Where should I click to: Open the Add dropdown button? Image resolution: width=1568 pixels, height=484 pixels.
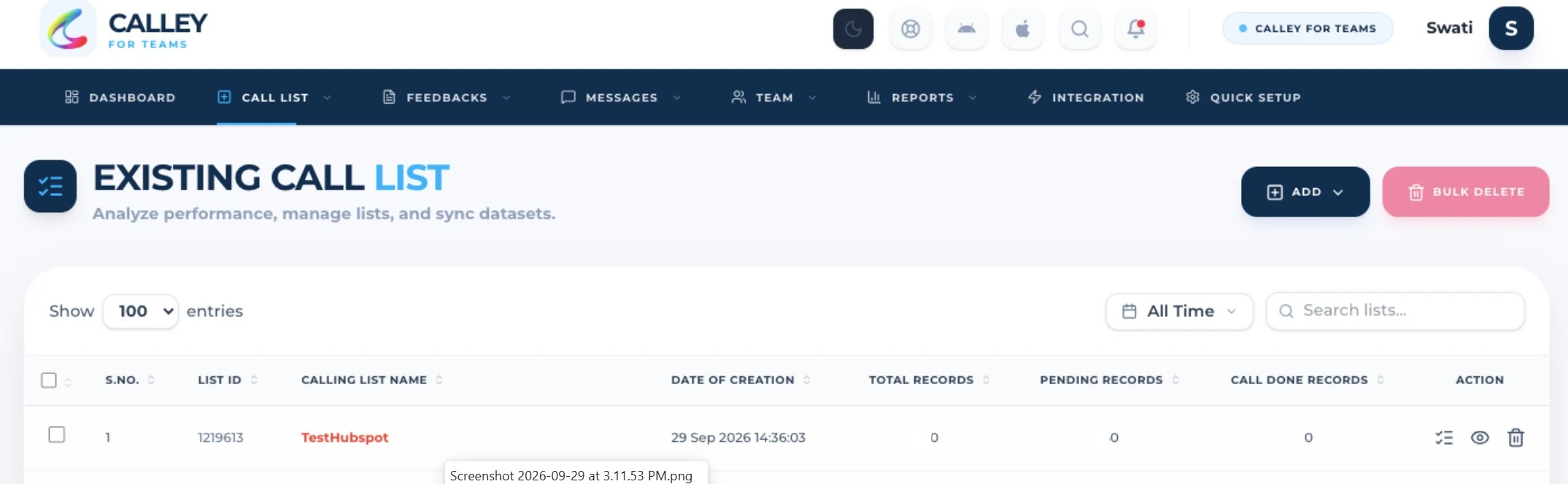coord(1305,192)
